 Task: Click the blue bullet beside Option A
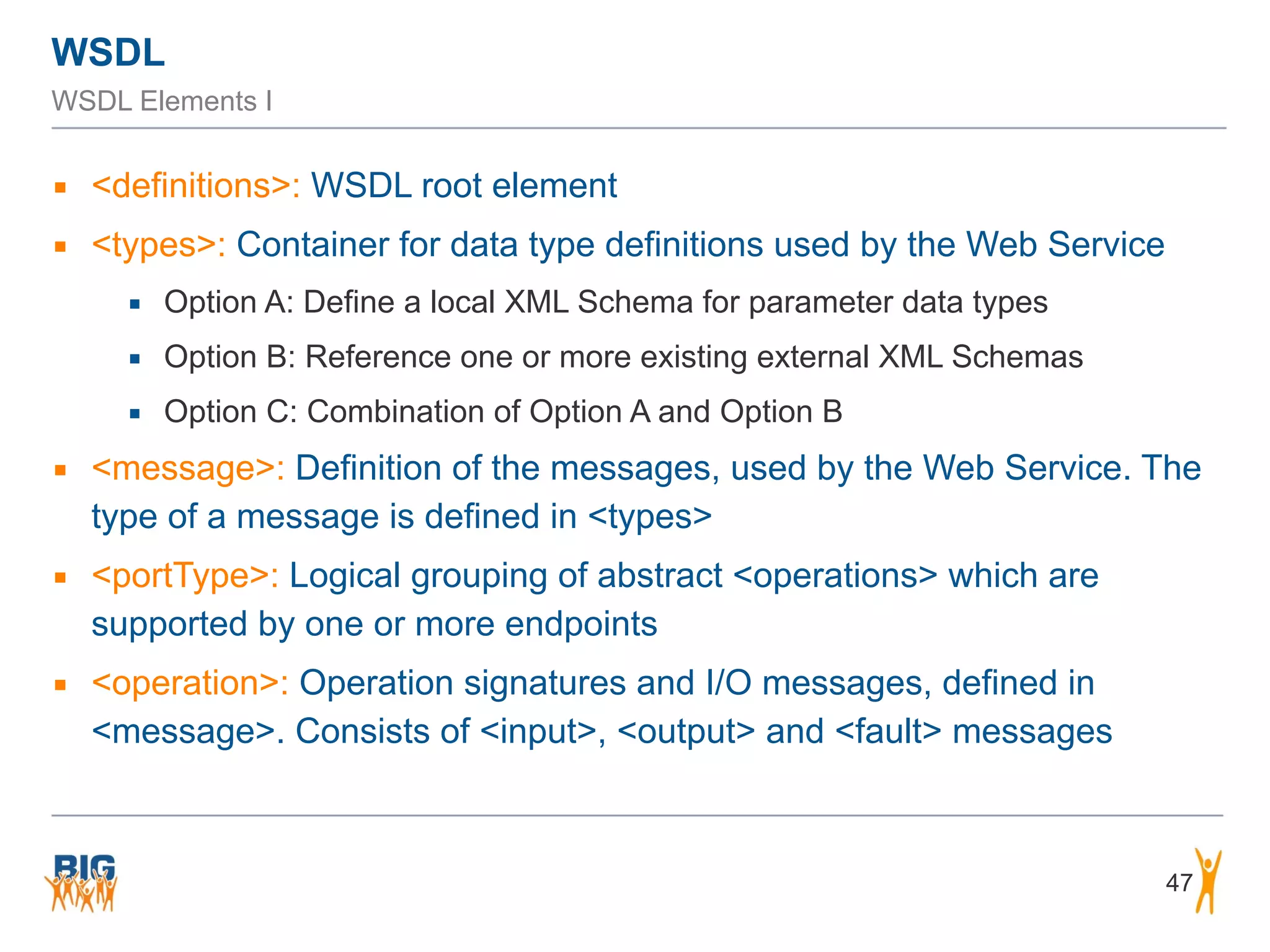pos(135,304)
